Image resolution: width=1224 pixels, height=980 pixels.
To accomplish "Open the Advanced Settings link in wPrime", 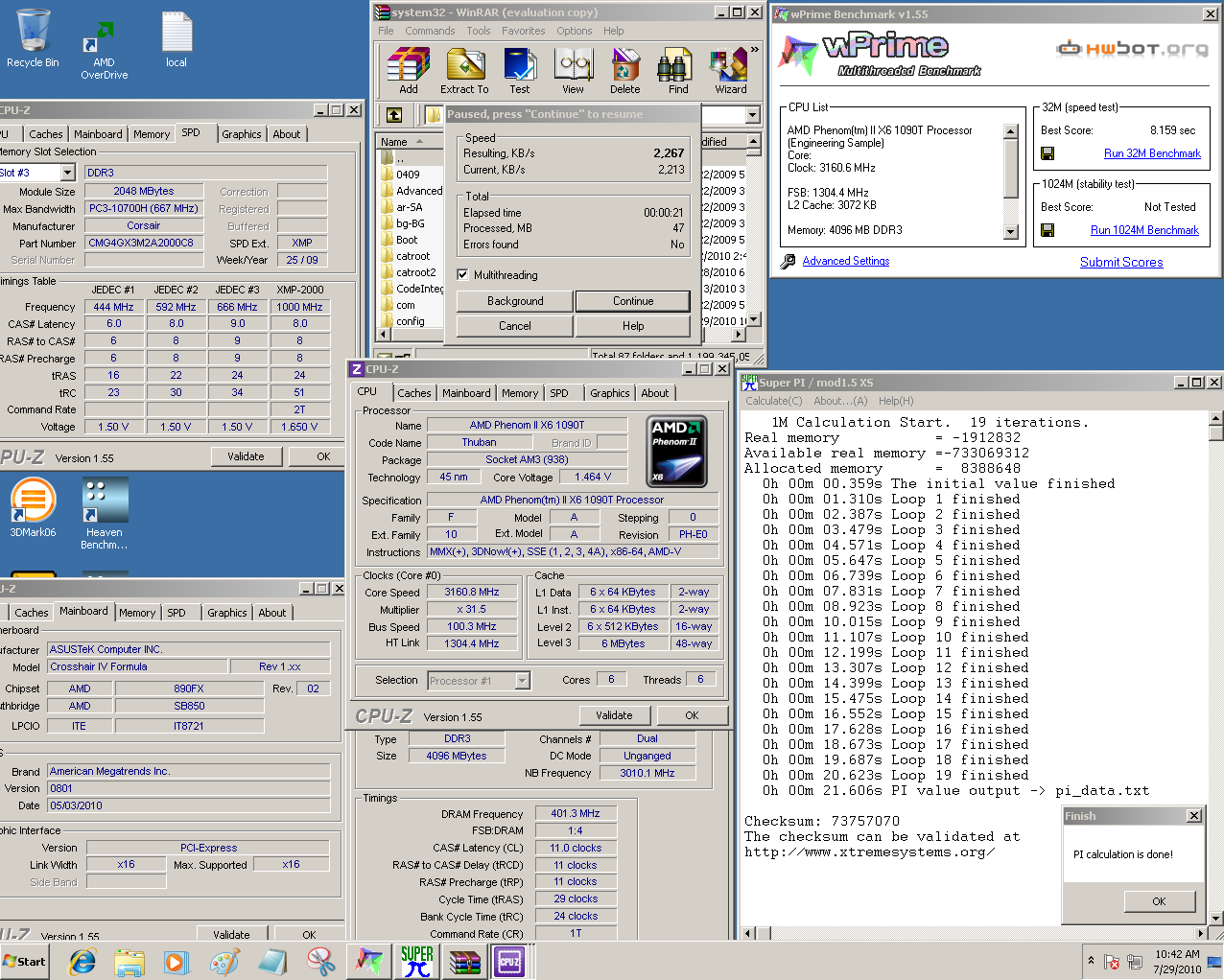I will point(846,261).
